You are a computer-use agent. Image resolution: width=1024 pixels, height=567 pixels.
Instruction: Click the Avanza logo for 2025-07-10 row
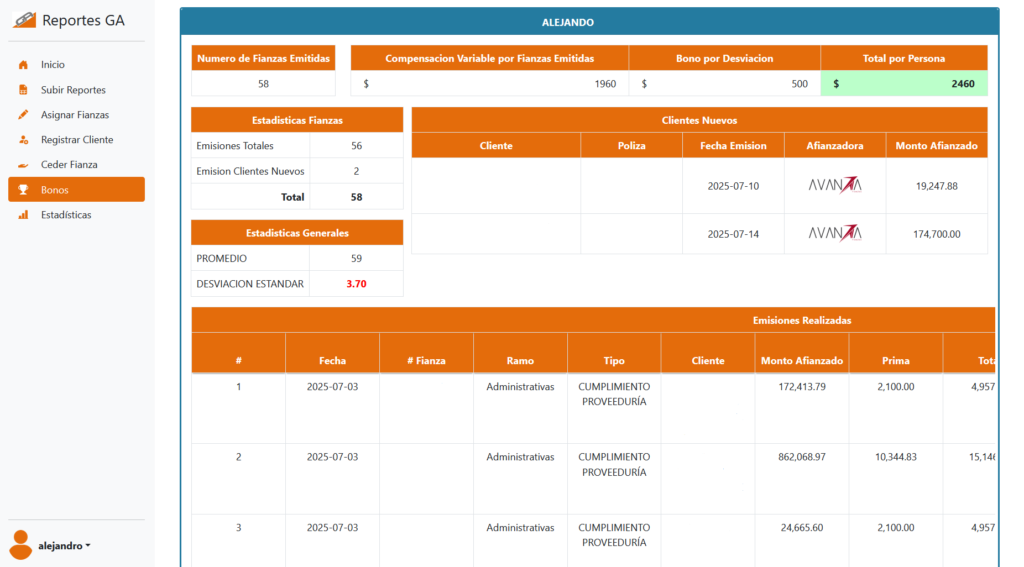click(x=835, y=185)
